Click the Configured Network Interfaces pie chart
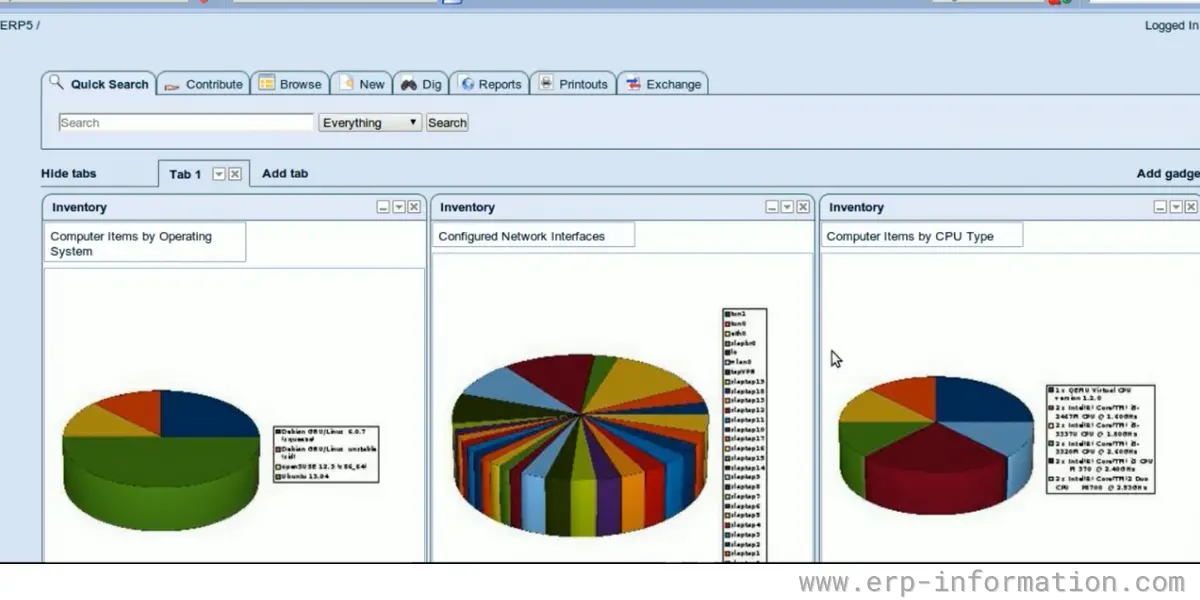This screenshot has width=1200, height=600. 582,446
